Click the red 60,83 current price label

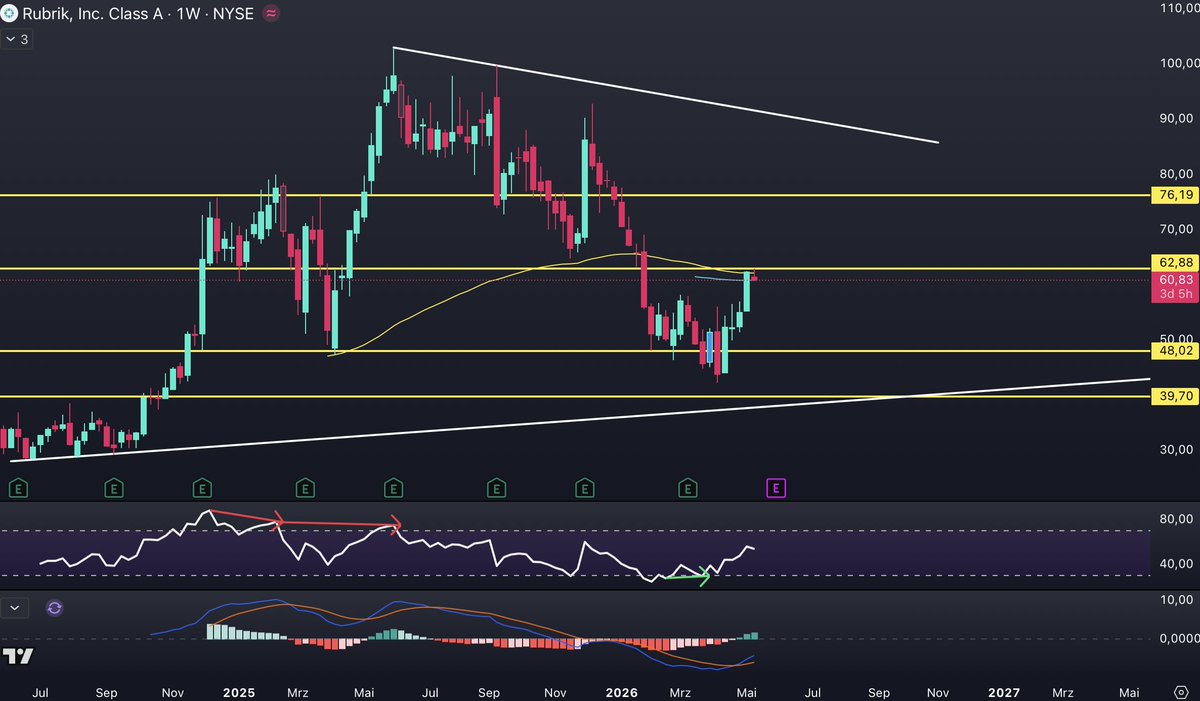pyautogui.click(x=1175, y=287)
